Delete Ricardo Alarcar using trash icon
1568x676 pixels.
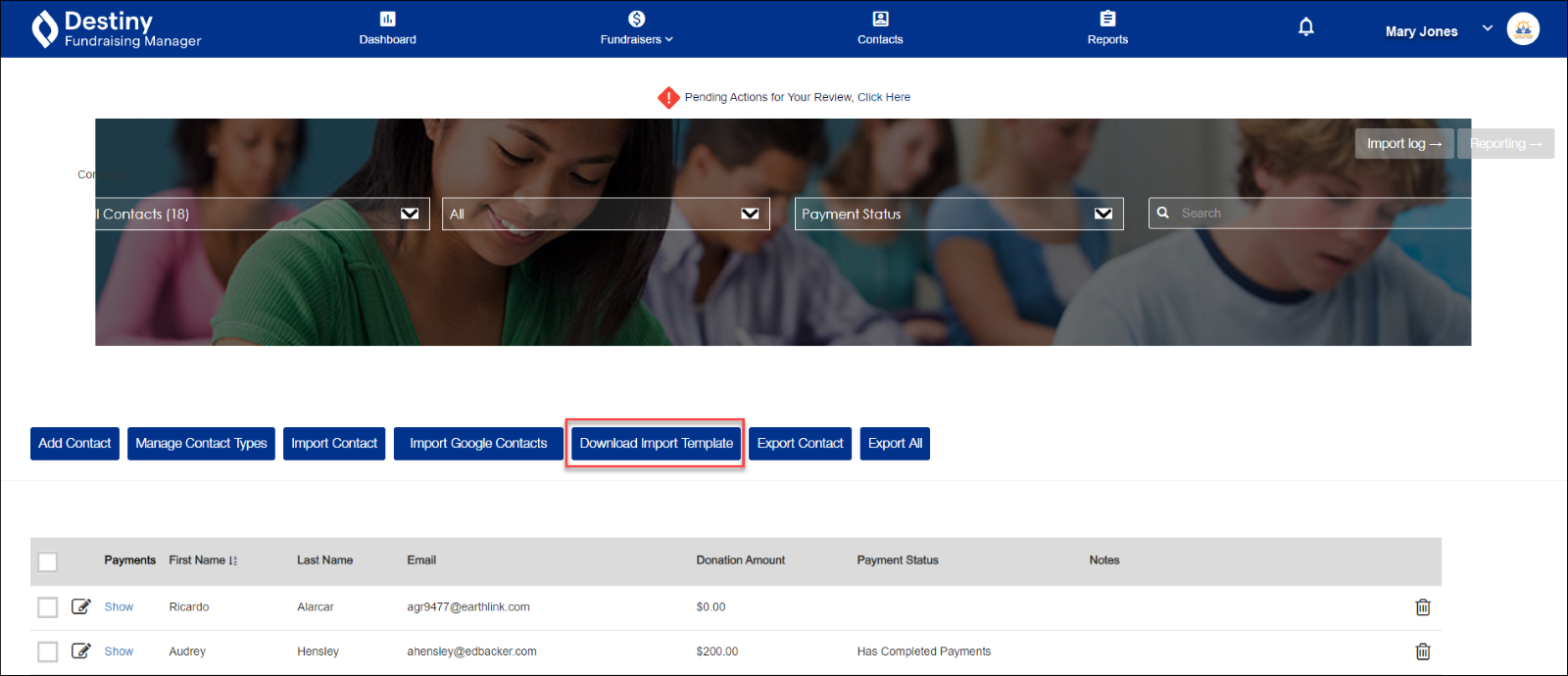(1422, 607)
